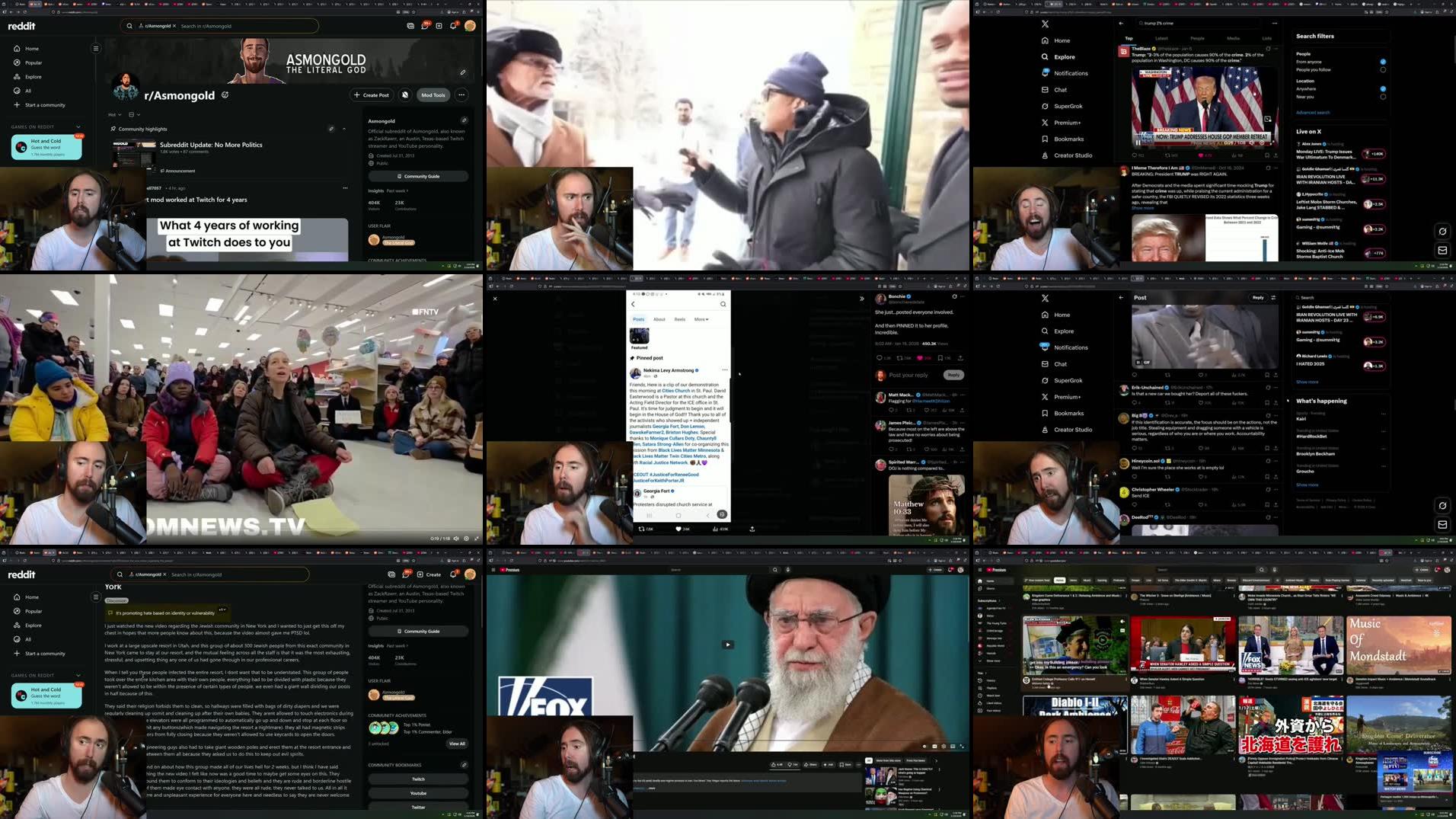Image resolution: width=1456 pixels, height=819 pixels.
Task: Mute notifications with r/Asmongold bell icon
Action: pyautogui.click(x=405, y=95)
